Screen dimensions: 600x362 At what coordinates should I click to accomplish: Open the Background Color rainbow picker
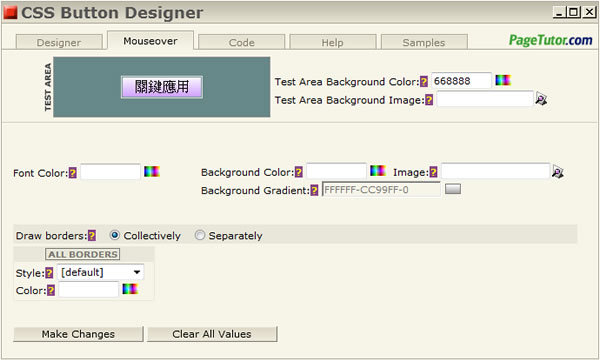tap(378, 171)
